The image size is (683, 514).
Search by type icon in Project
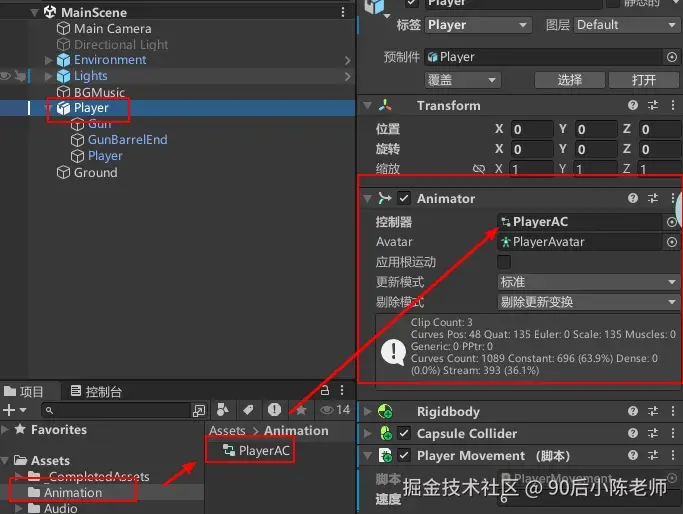(x=223, y=410)
